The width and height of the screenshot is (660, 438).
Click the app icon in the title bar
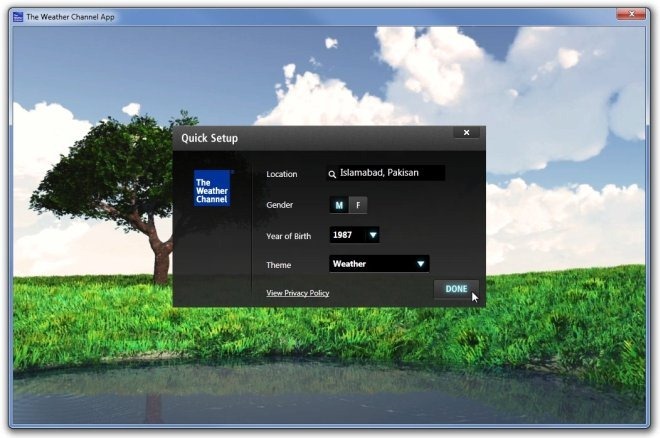point(18,17)
